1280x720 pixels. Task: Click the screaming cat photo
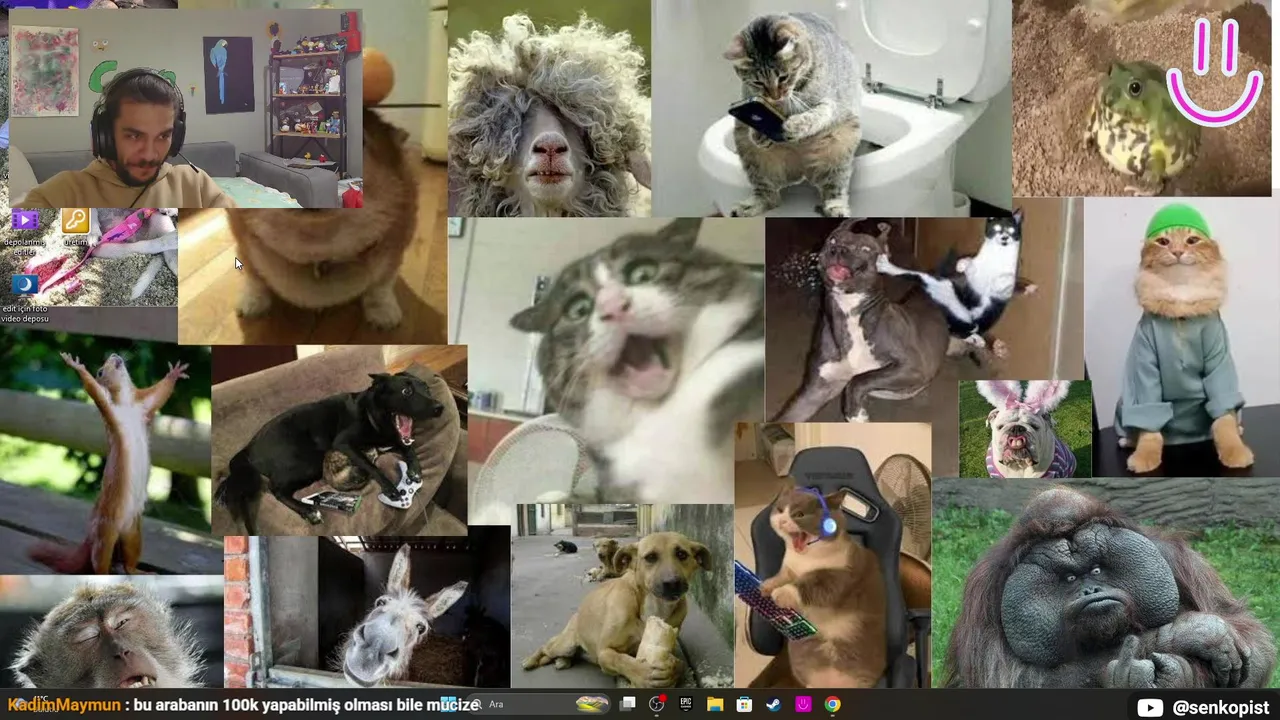606,361
